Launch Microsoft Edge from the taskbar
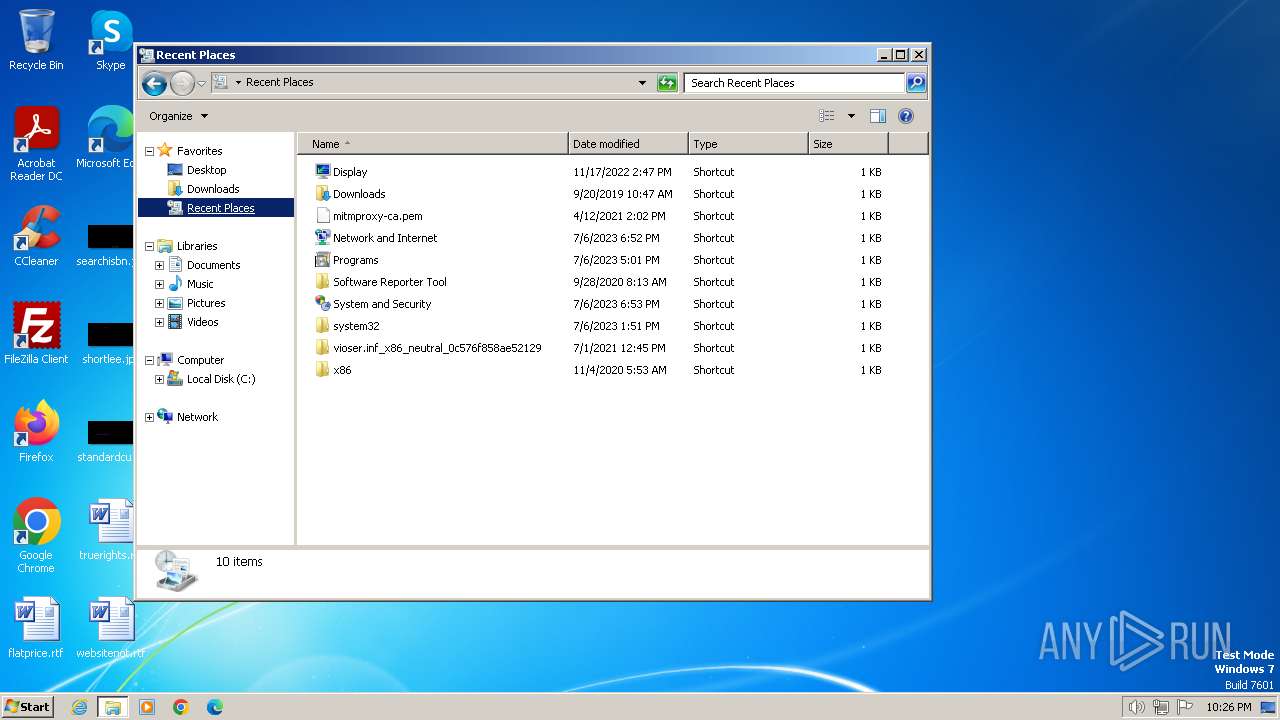Screen dimensions: 1280x720 [x=215, y=707]
